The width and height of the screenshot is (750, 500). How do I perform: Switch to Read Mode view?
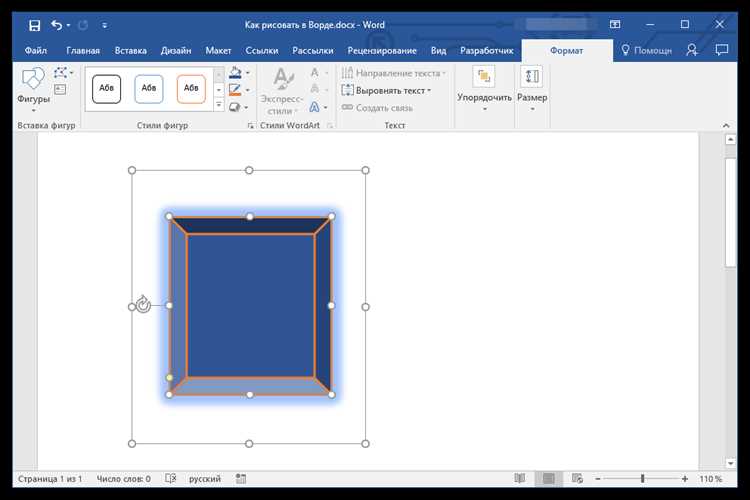tap(519, 478)
